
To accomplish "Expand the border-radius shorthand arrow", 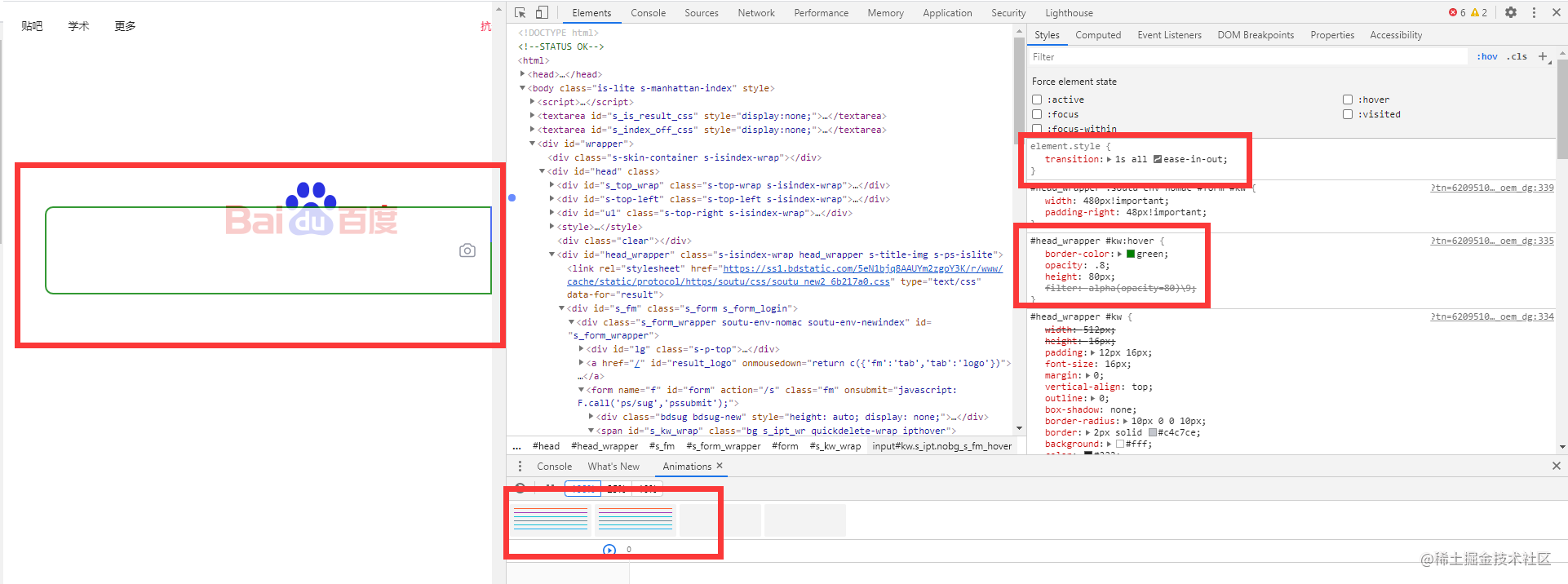I will pyautogui.click(x=1126, y=421).
